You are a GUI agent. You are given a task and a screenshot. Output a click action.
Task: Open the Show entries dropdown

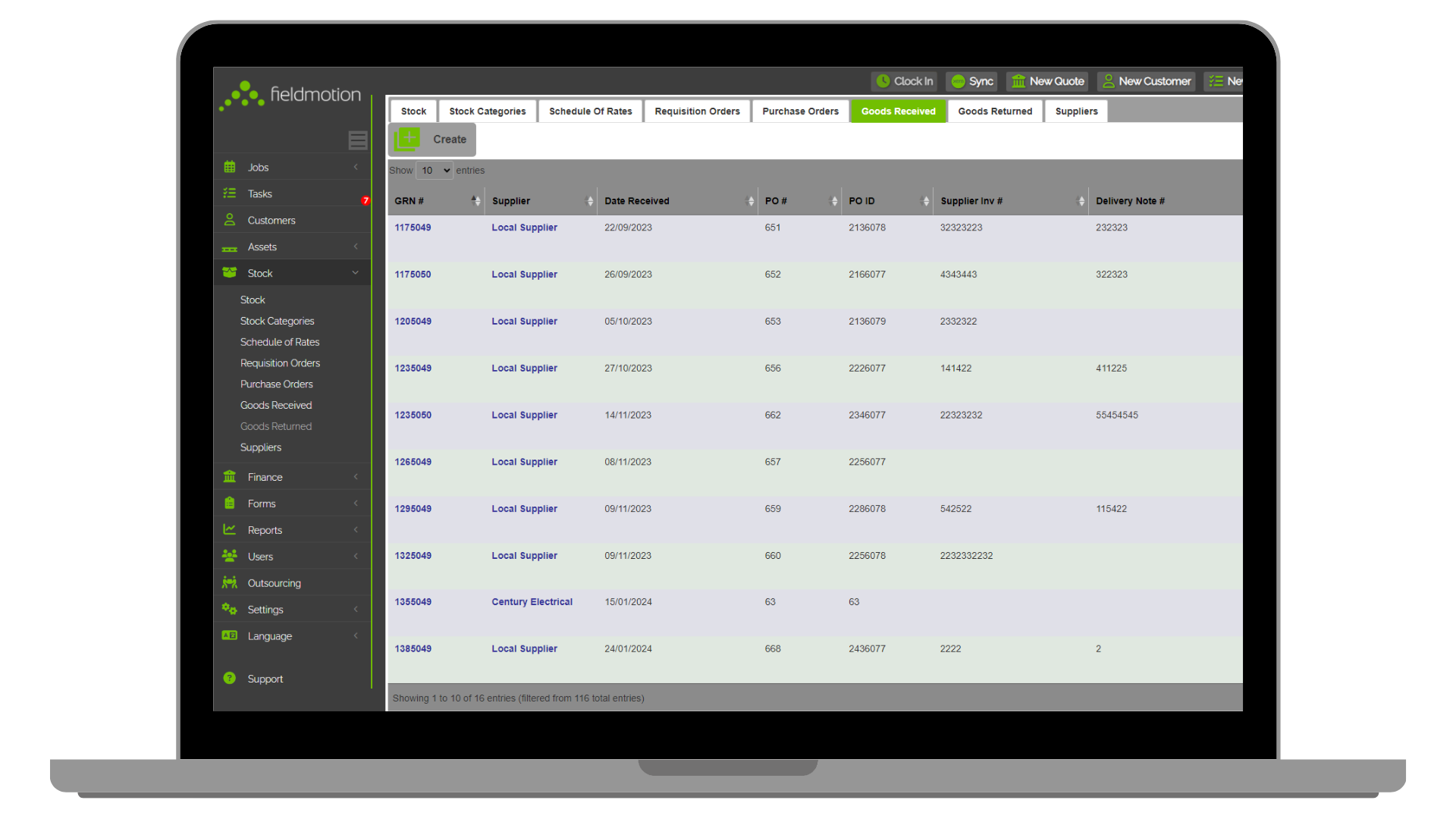click(434, 170)
